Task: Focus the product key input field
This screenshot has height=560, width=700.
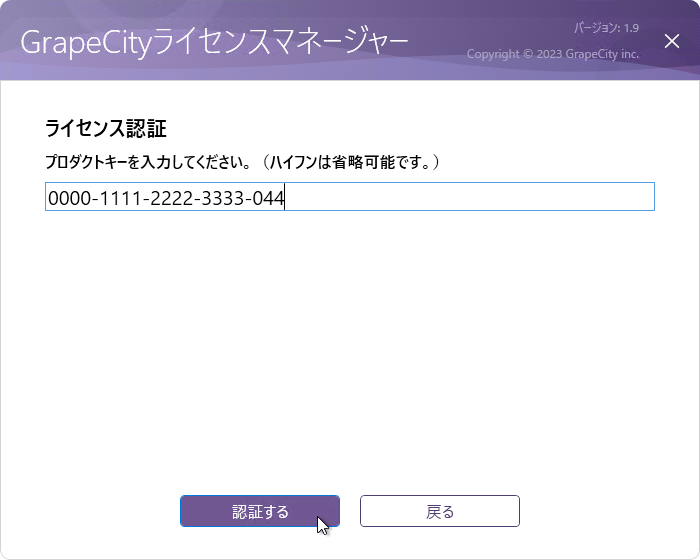Action: tap(350, 196)
